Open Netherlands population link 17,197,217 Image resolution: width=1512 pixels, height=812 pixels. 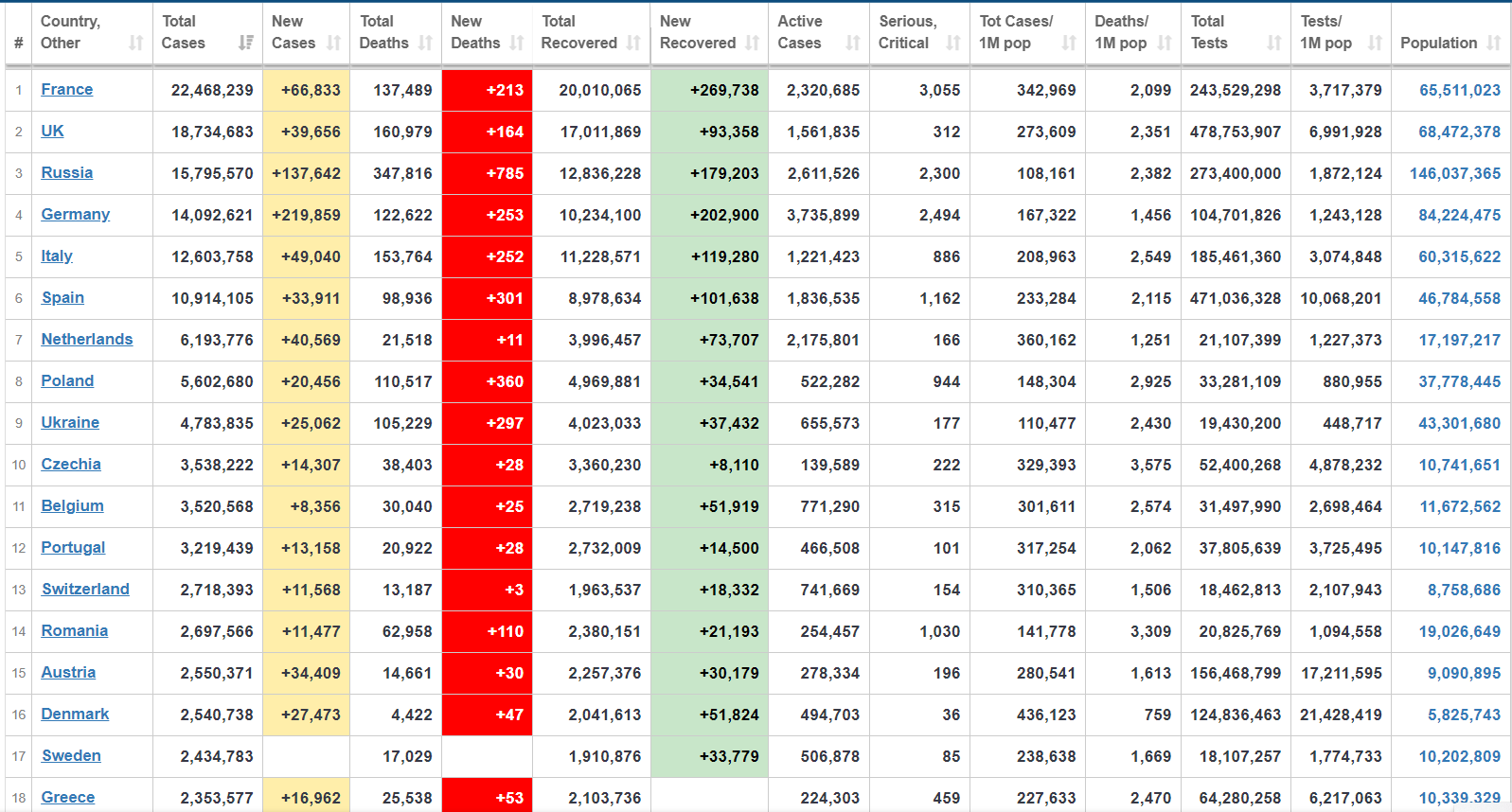coord(1459,340)
